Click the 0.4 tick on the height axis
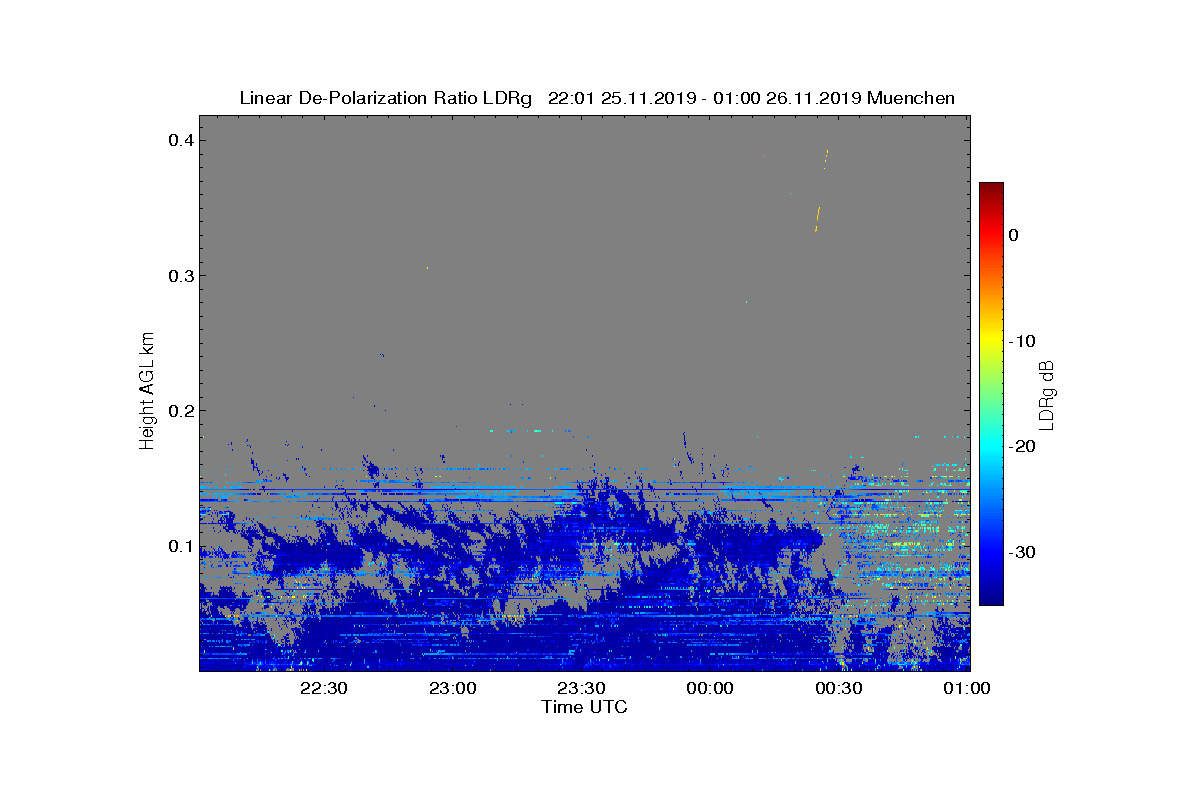1200x800 pixels. pyautogui.click(x=180, y=140)
